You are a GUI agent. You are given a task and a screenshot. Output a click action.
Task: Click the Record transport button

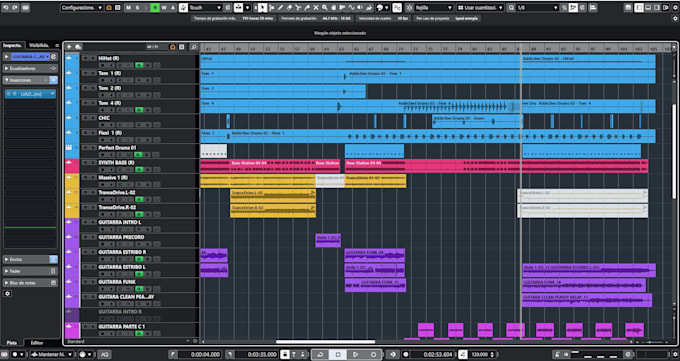(373, 354)
